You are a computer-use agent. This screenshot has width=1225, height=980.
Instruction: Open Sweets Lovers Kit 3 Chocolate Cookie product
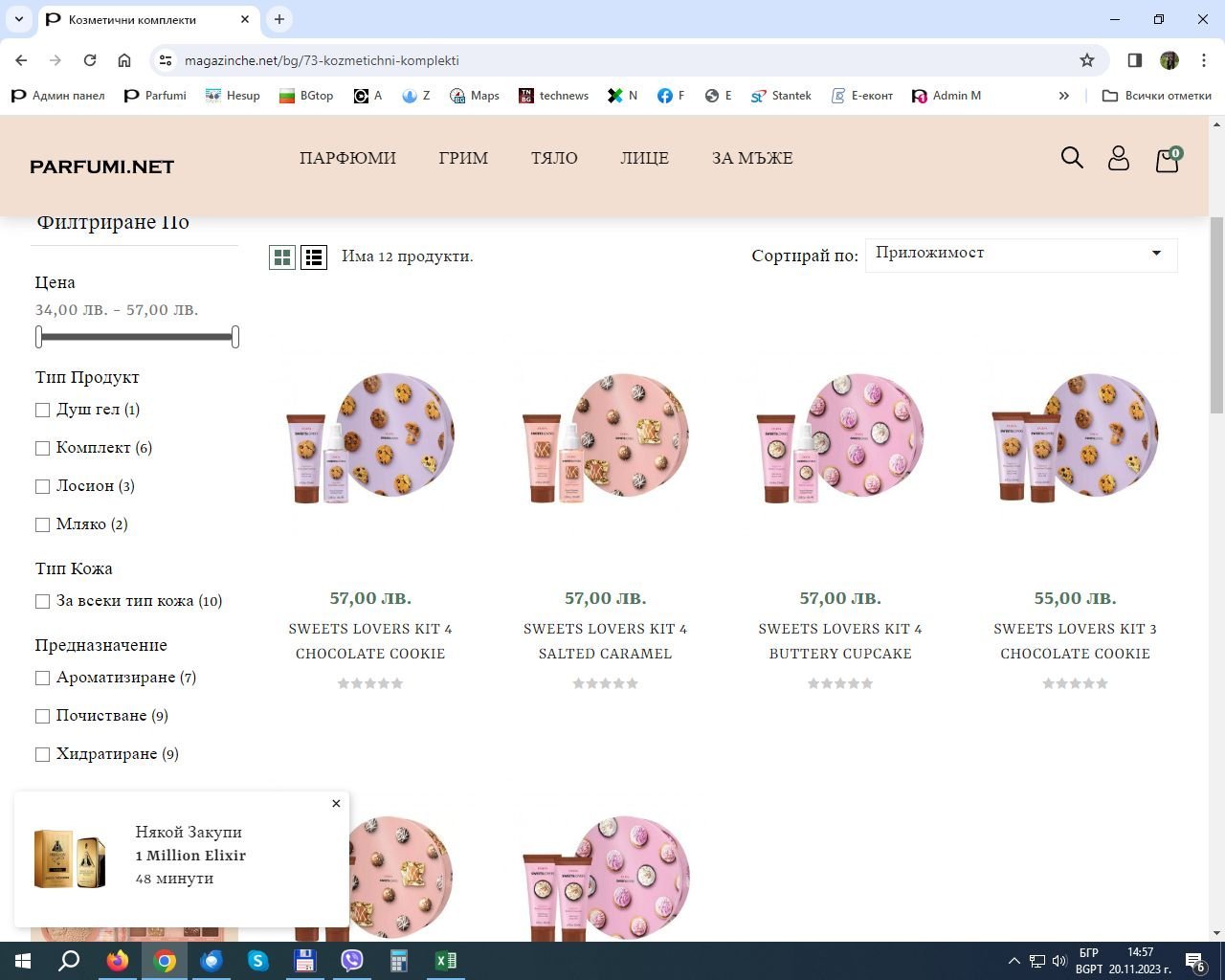tap(1075, 641)
